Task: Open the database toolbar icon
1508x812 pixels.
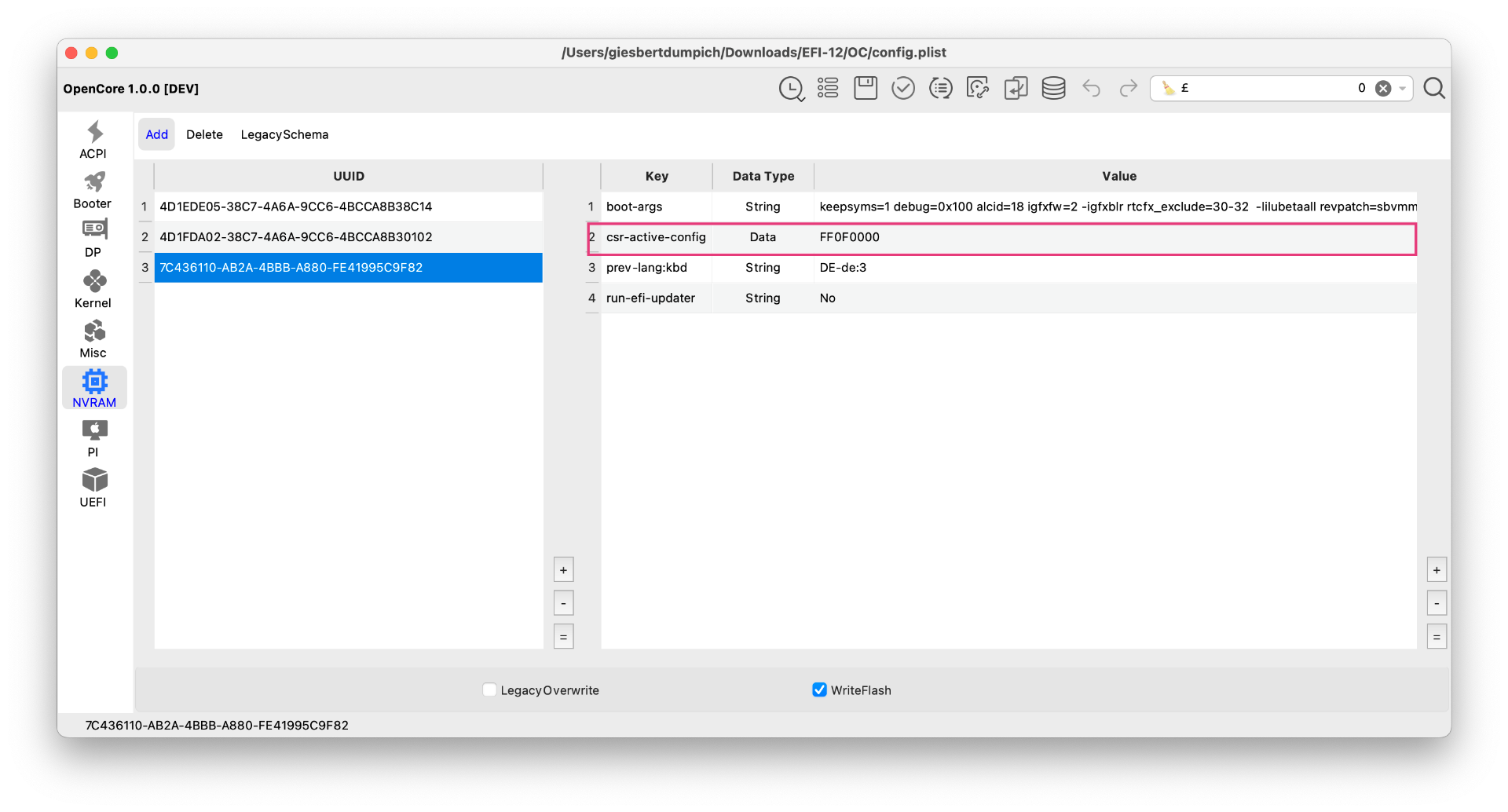Action: tap(1053, 88)
